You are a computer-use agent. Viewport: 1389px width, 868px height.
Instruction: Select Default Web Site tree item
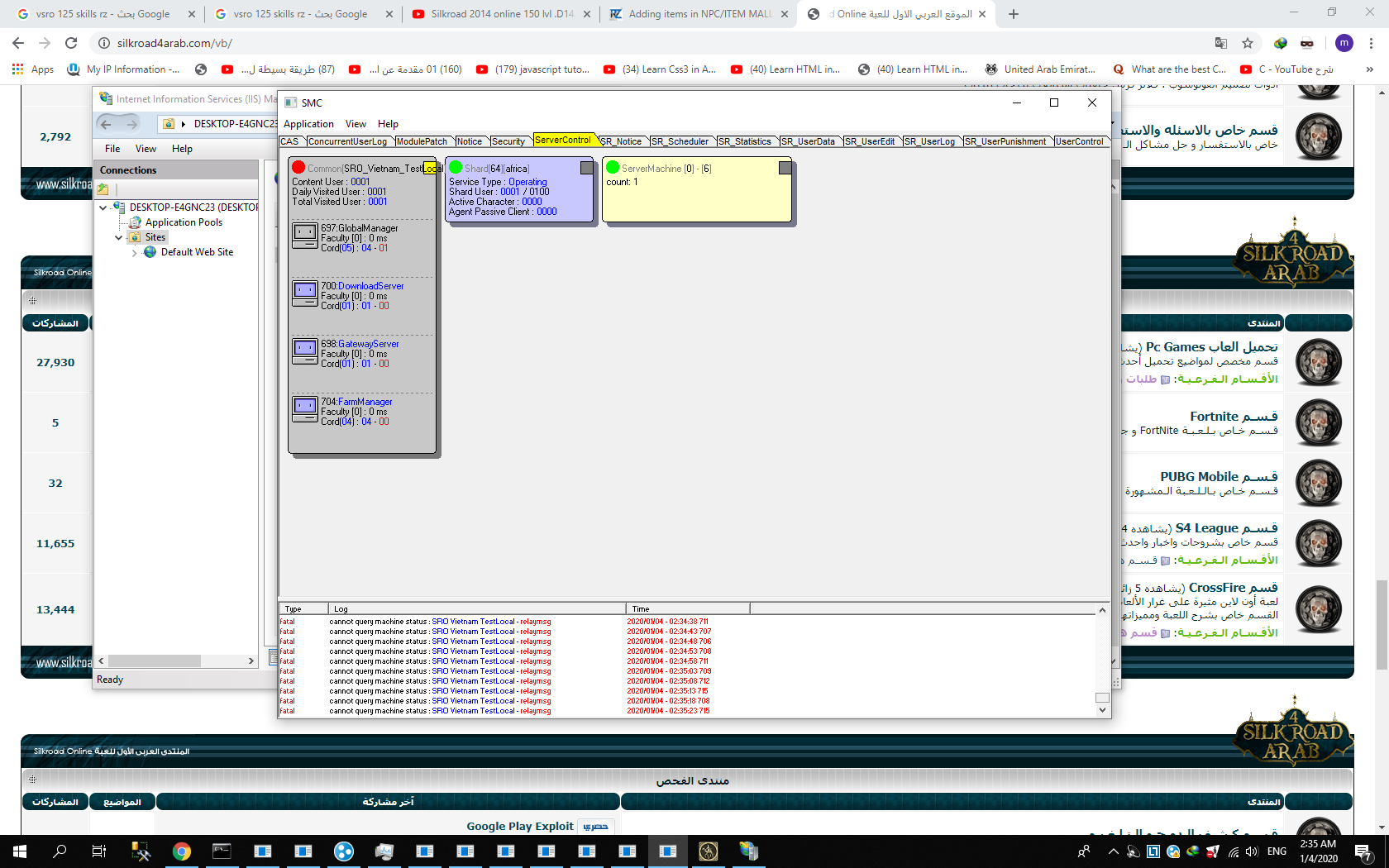pyautogui.click(x=197, y=252)
